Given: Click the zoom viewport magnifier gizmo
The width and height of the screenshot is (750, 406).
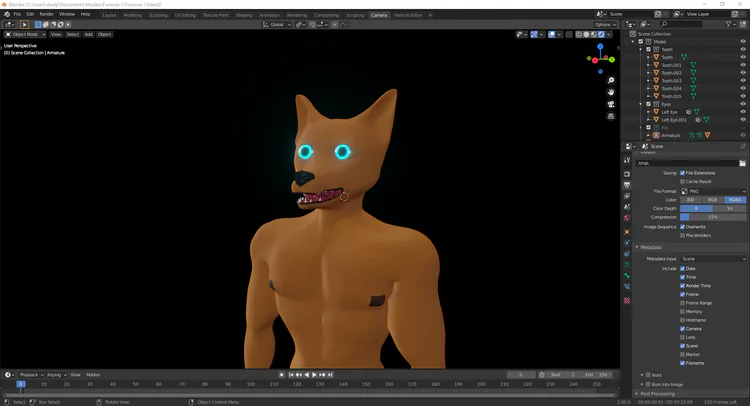Looking at the screenshot, I should pyautogui.click(x=611, y=80).
